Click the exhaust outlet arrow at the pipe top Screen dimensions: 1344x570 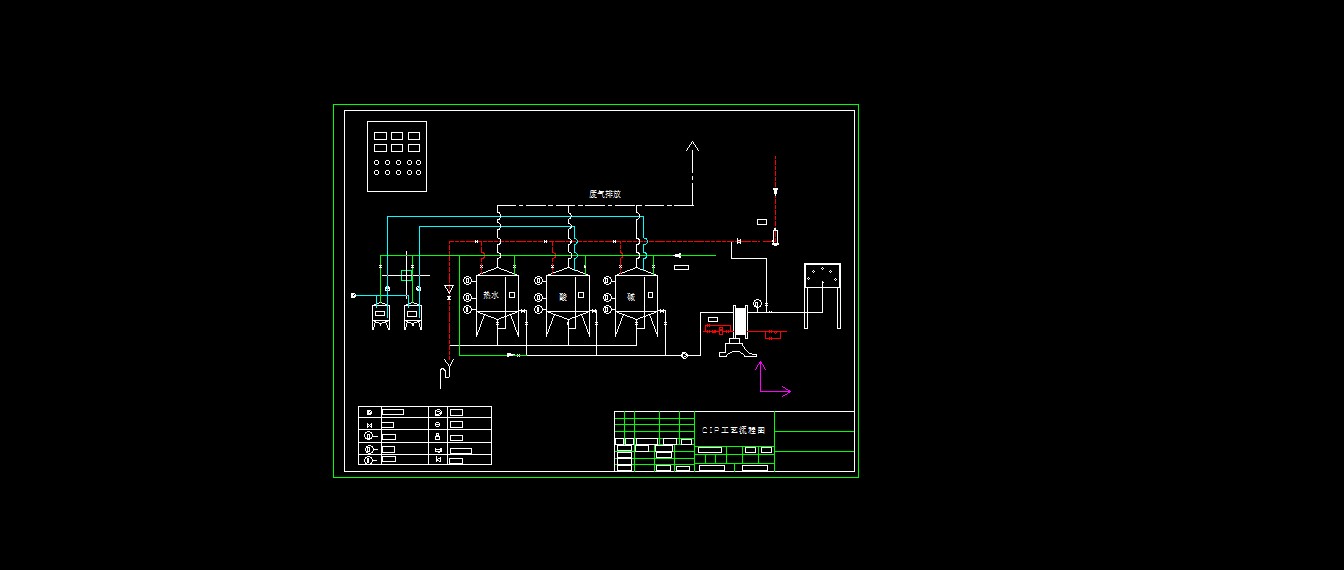pyautogui.click(x=692, y=148)
